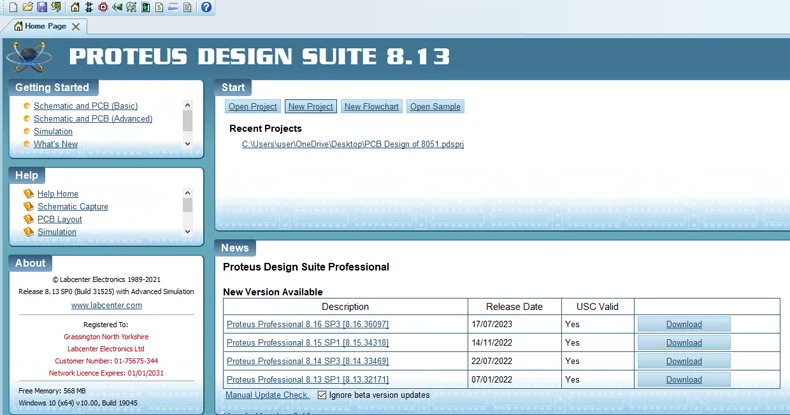Click the bullet icon beside What's New
The width and height of the screenshot is (790, 415).
27,144
